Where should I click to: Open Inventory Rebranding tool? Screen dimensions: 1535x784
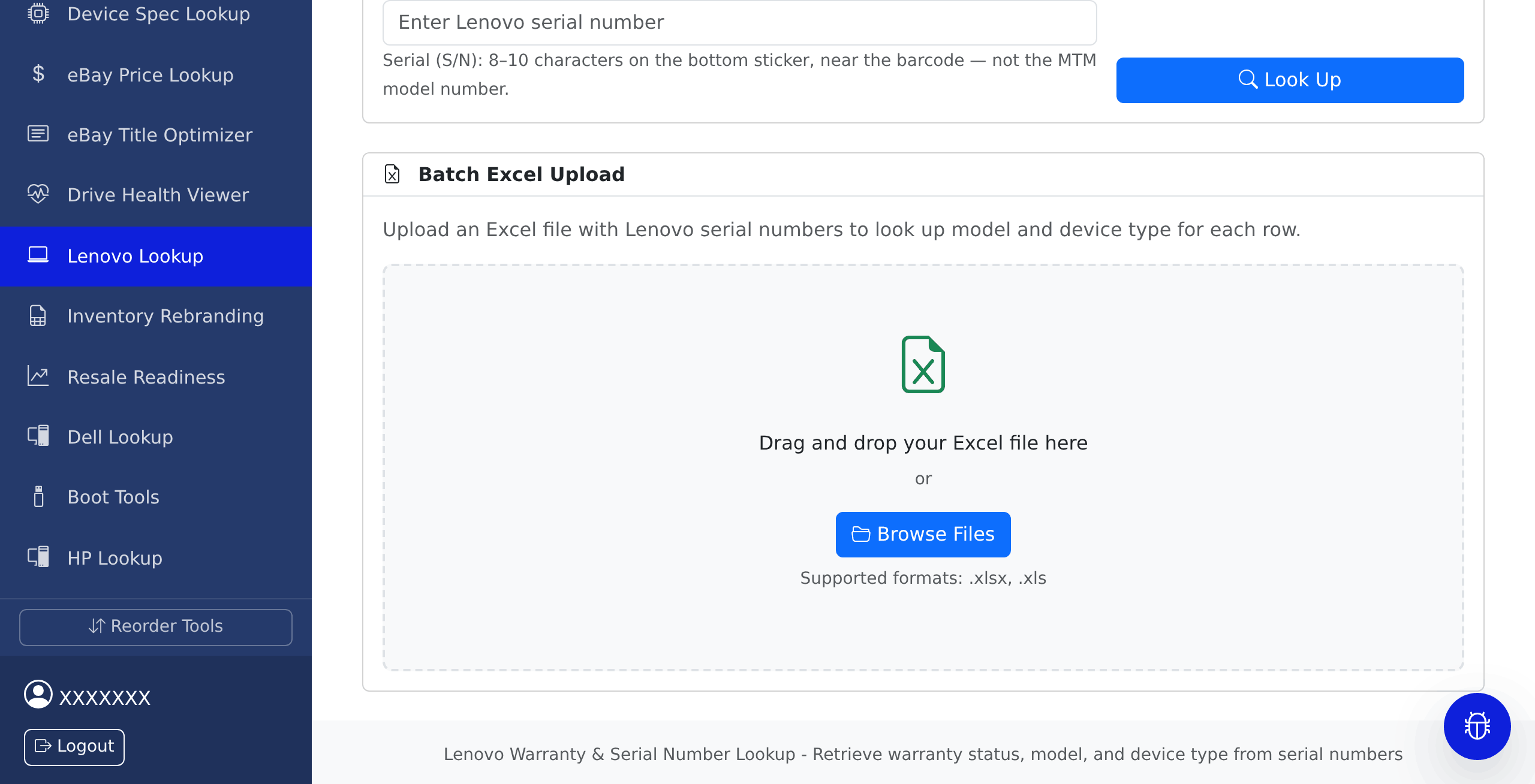[x=156, y=316]
